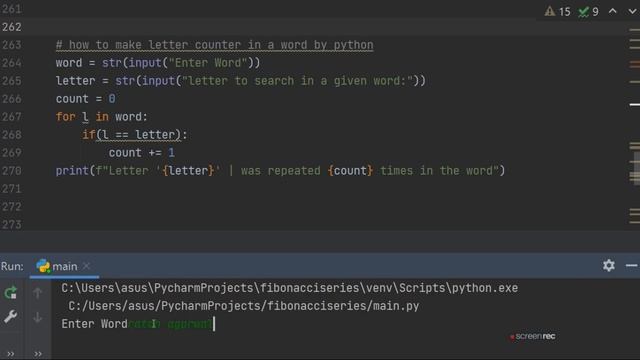Screen dimensions: 640x360
Task: Click the Run: panel label
Action: tap(12, 266)
